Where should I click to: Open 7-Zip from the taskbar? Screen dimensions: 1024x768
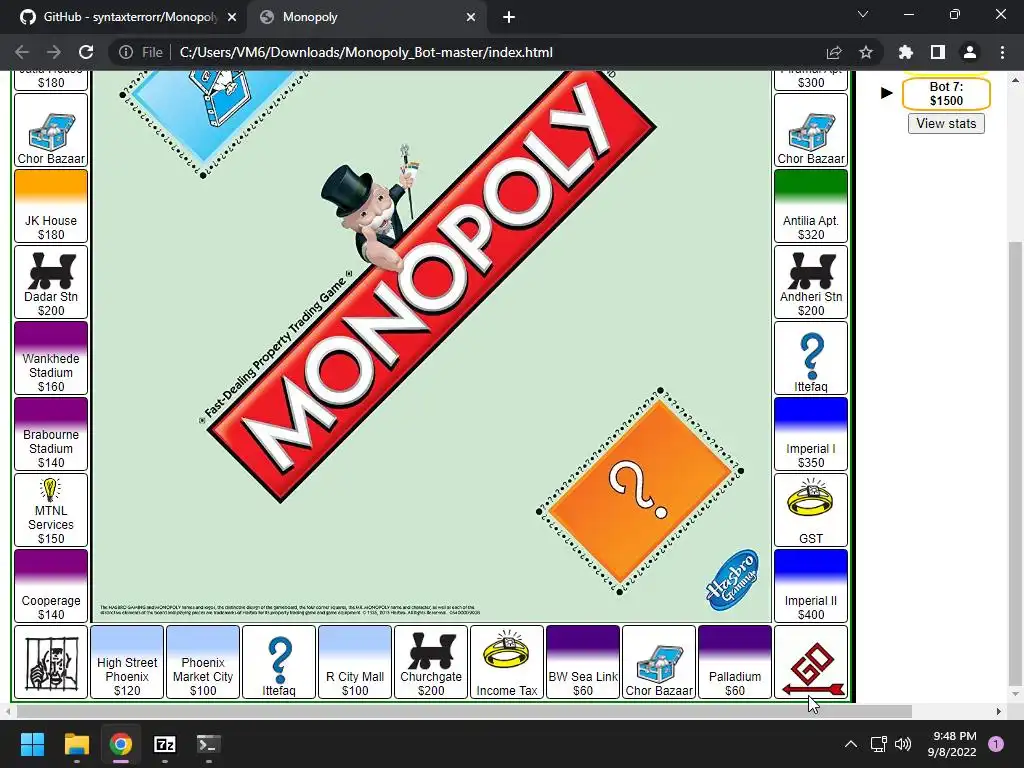(x=165, y=744)
